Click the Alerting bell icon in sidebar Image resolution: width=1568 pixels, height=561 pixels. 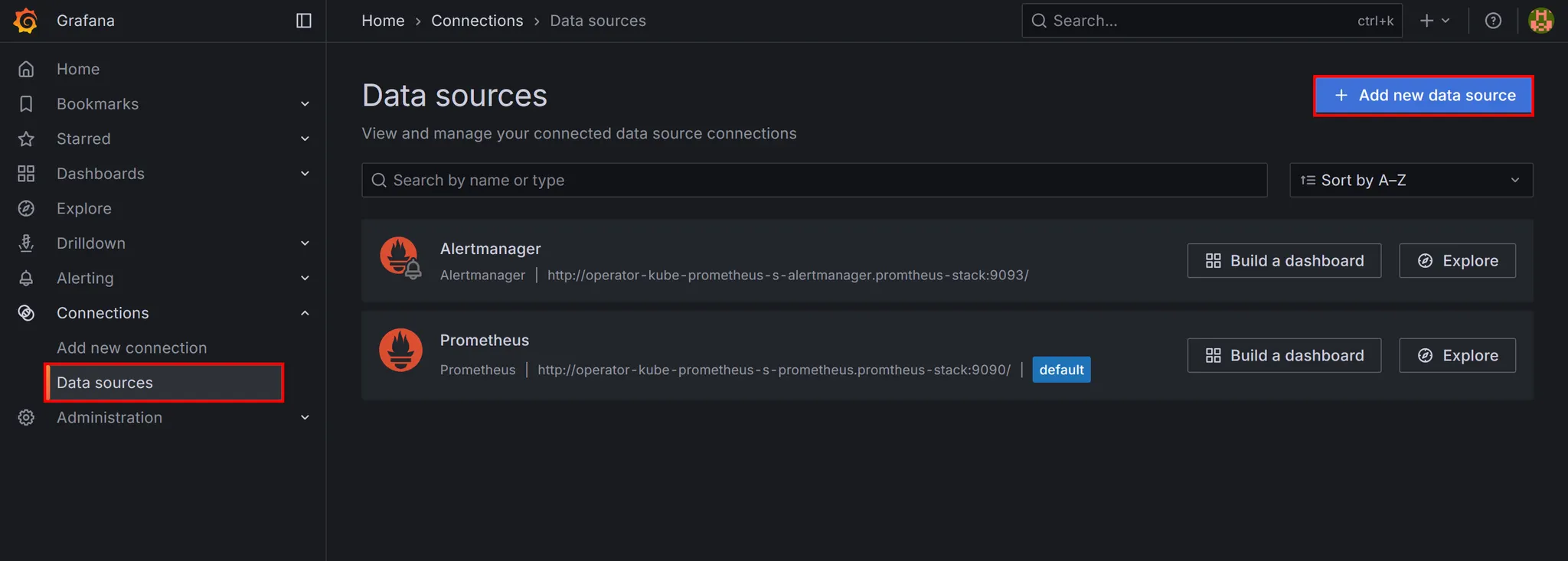[26, 278]
